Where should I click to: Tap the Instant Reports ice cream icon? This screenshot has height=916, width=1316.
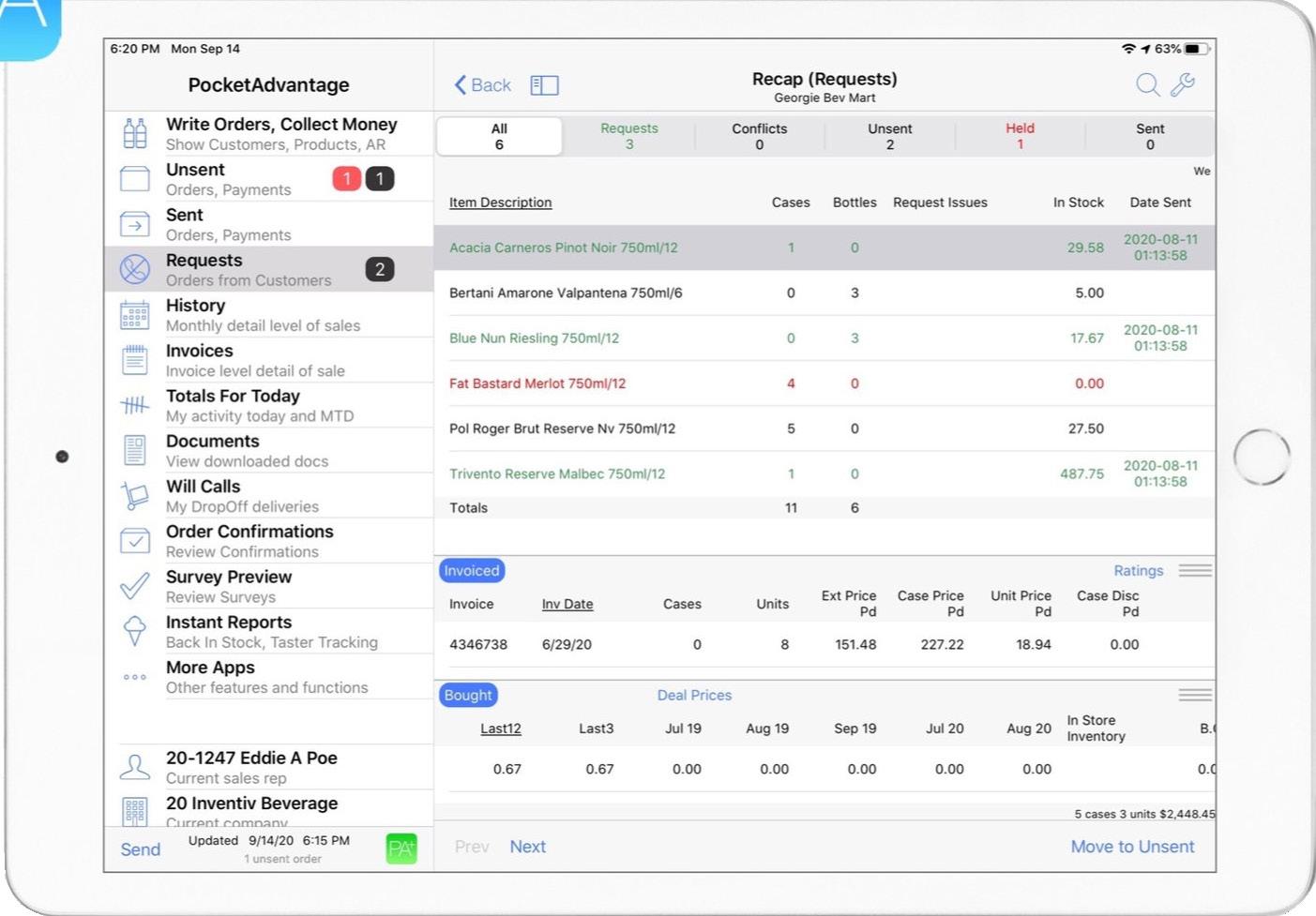[x=135, y=631]
